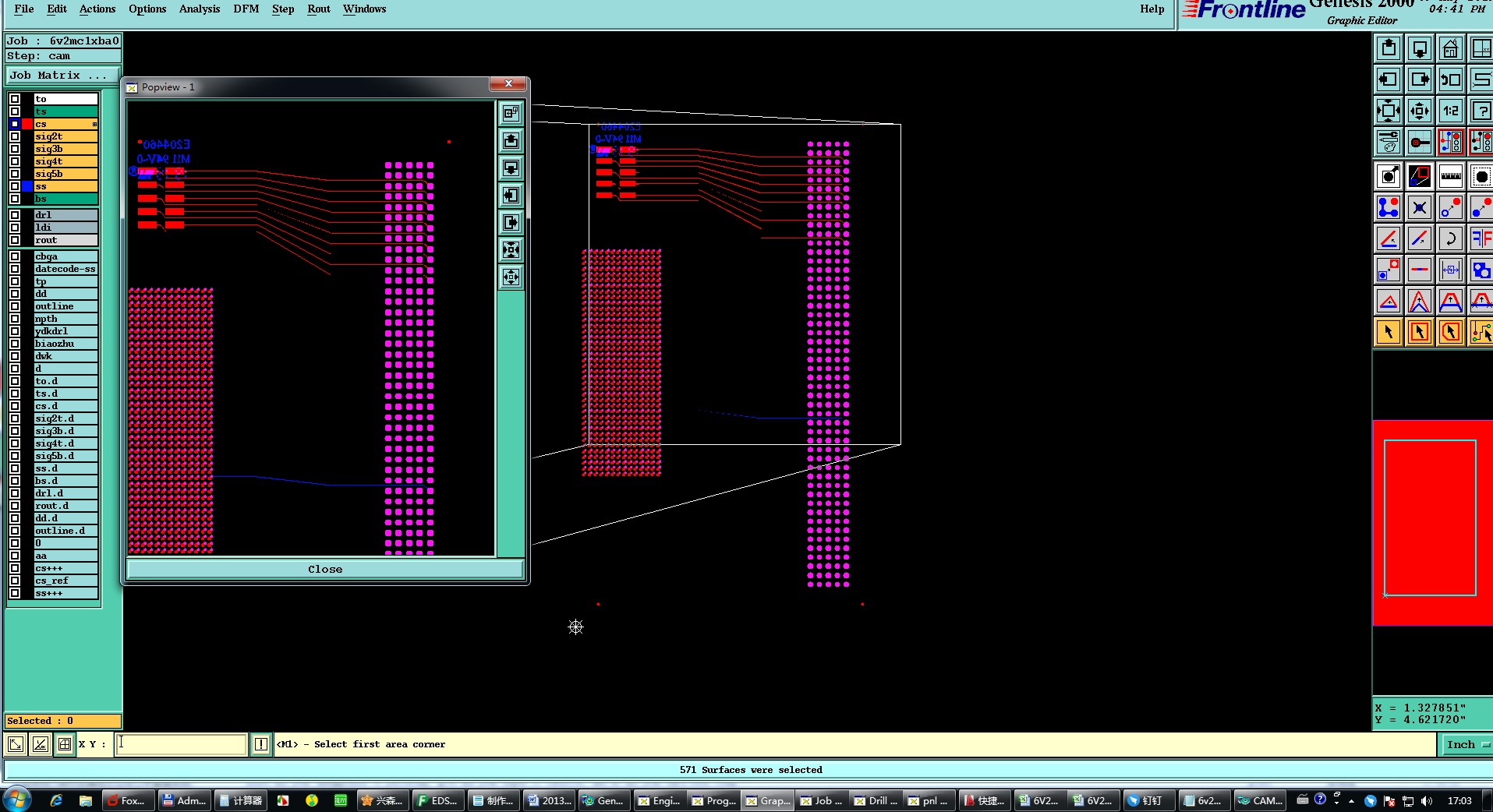Open the DFM menu
This screenshot has height=812, width=1493.
246,9
